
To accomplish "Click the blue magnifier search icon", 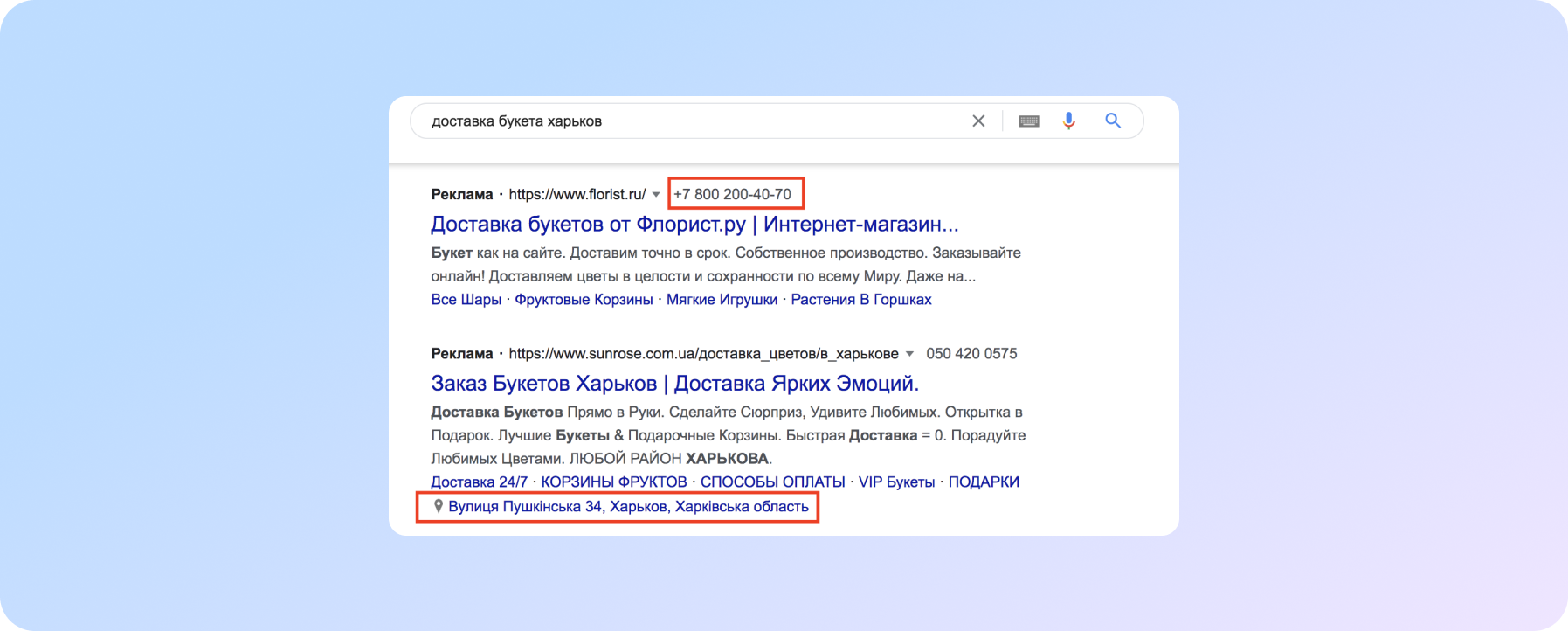I will [x=1113, y=121].
